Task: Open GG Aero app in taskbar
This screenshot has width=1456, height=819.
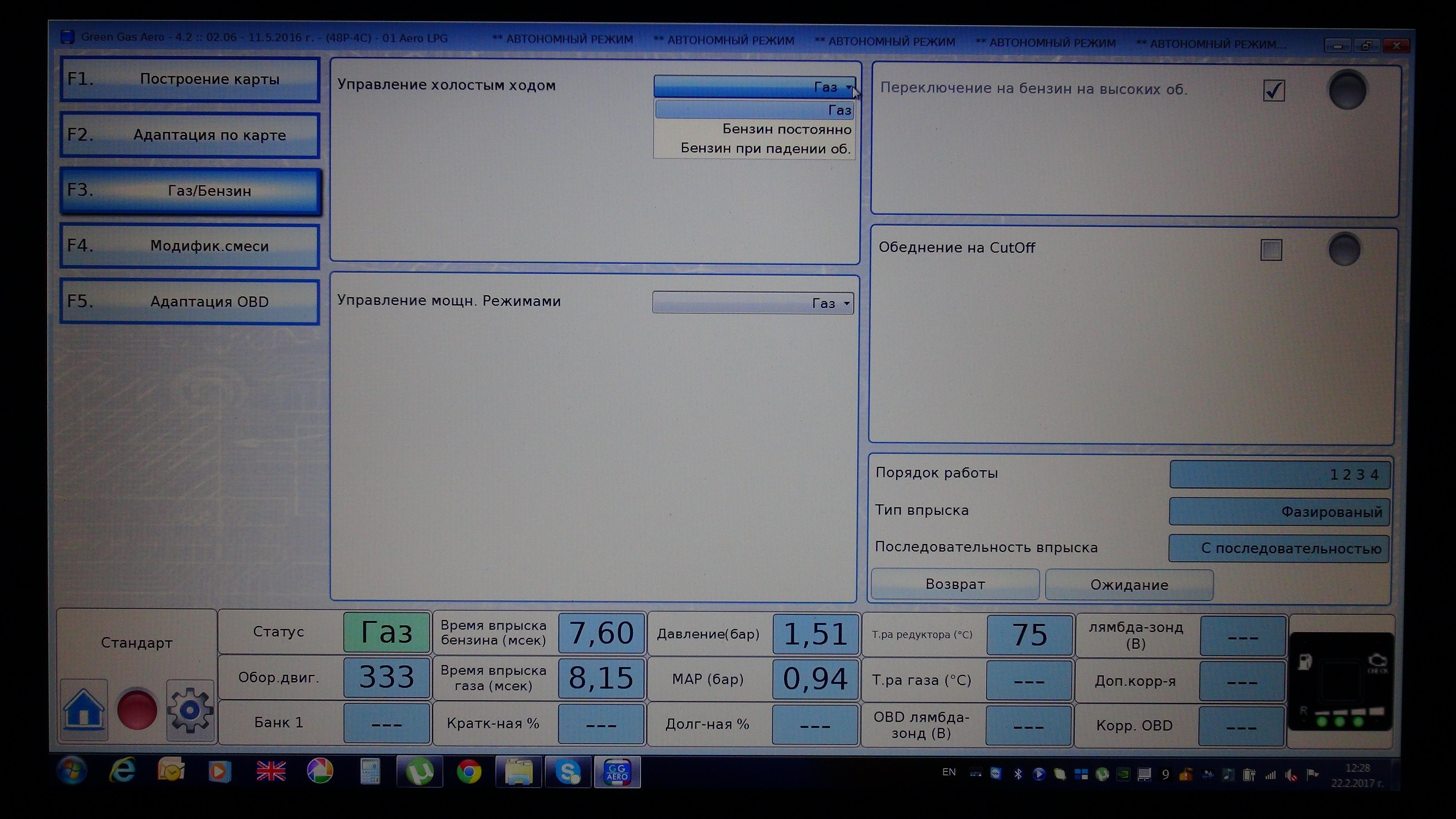Action: coord(617,772)
